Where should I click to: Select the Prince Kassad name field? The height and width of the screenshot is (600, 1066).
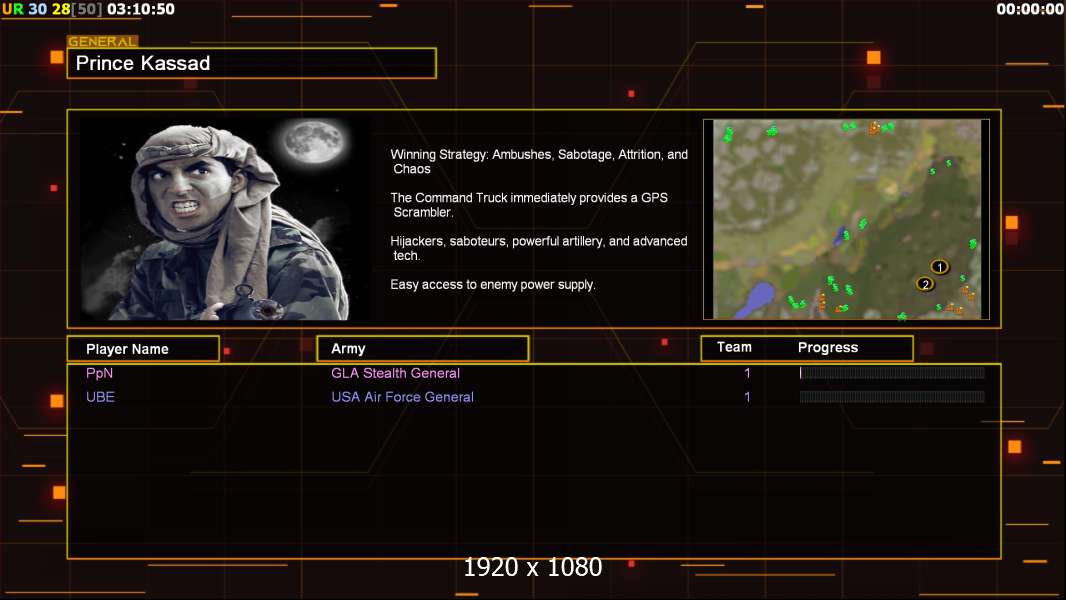point(252,63)
